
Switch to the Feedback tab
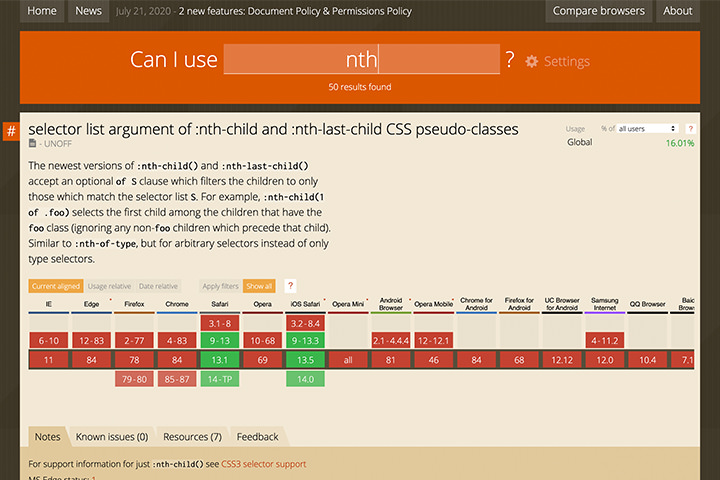point(258,437)
